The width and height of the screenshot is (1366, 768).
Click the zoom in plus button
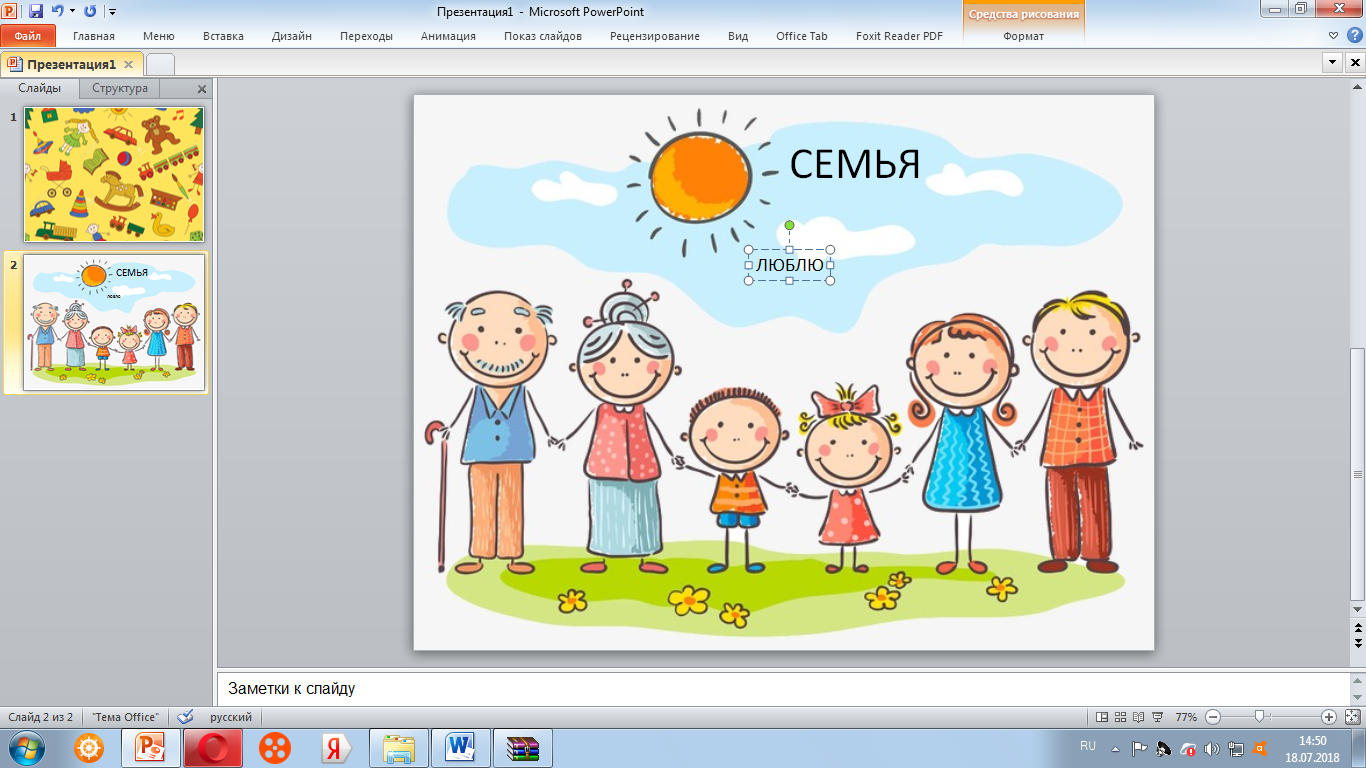tap(1328, 717)
